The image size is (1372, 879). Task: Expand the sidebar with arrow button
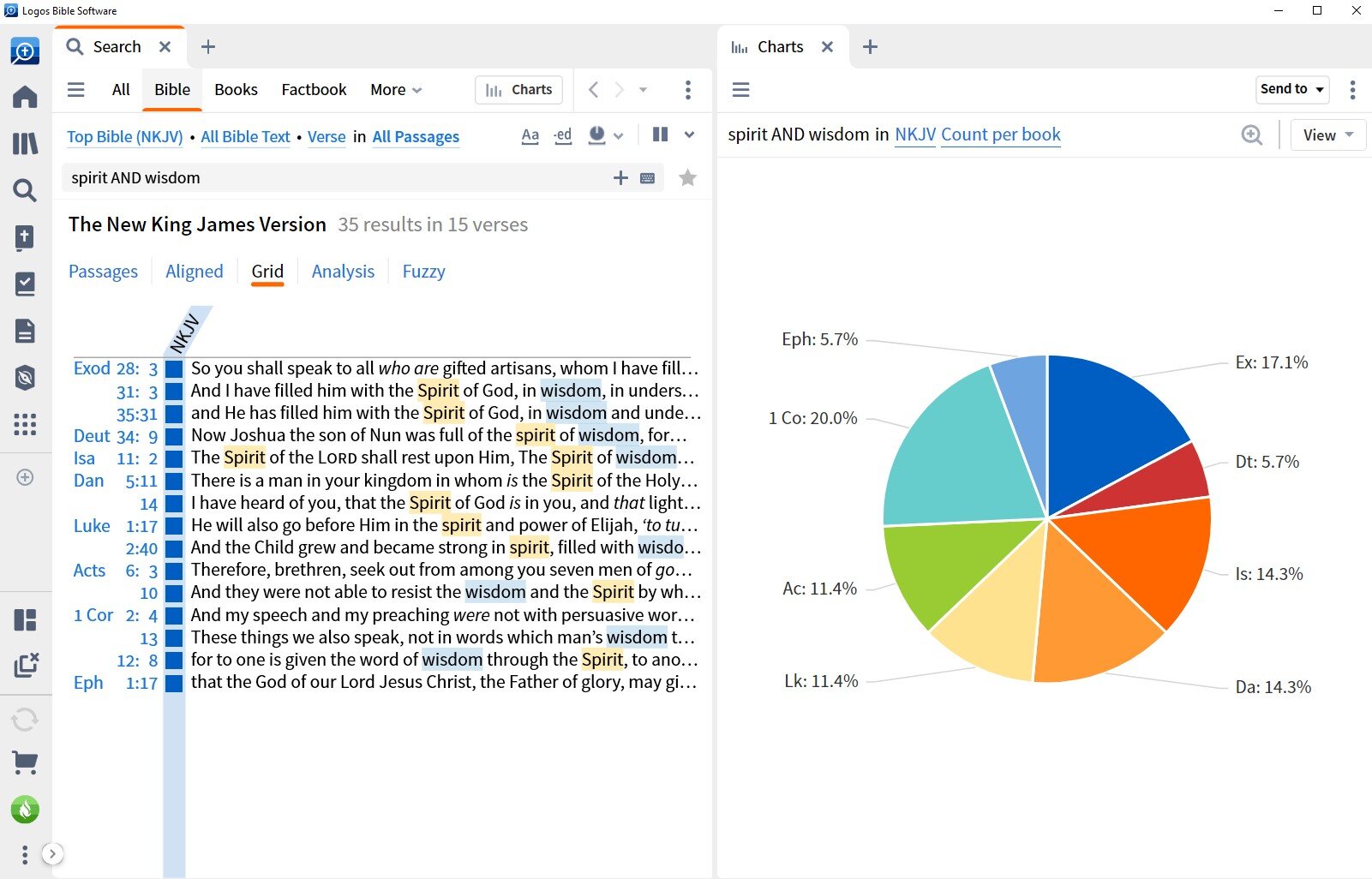point(52,853)
